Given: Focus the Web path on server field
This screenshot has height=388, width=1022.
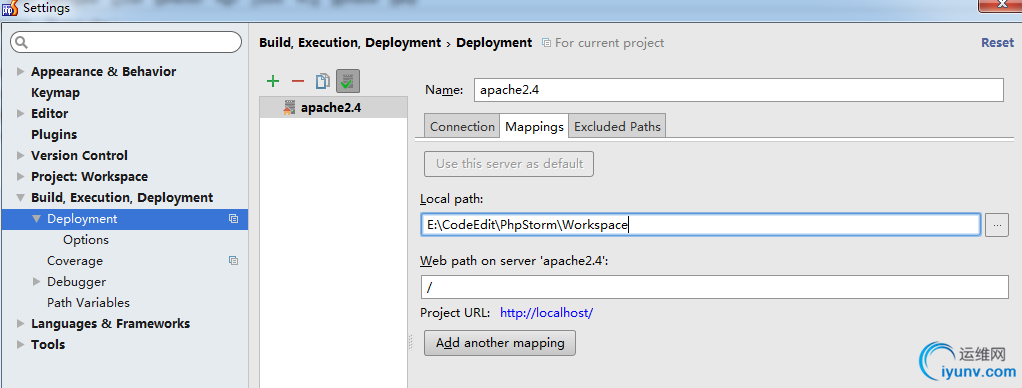Looking at the screenshot, I should point(715,287).
